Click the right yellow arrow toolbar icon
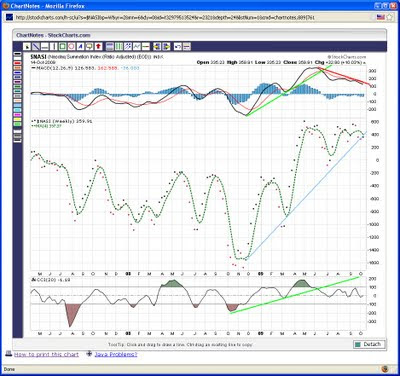Image resolution: width=400 pixels, height=376 pixels. click(x=166, y=47)
